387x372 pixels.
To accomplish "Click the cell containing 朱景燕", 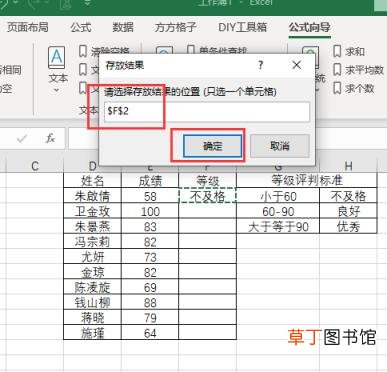I will [x=92, y=226].
